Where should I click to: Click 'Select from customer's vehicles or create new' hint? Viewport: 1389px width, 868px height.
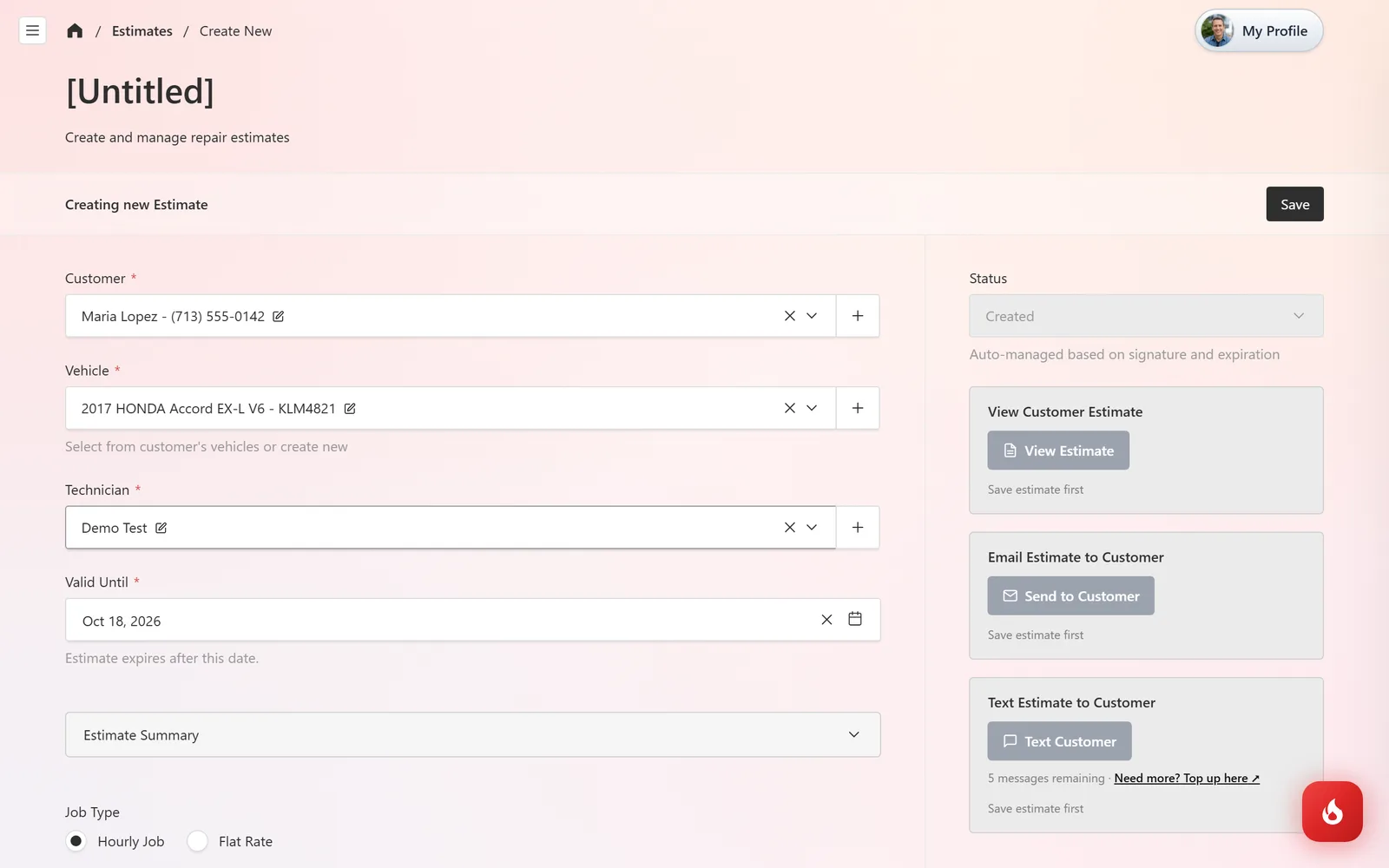coord(207,447)
